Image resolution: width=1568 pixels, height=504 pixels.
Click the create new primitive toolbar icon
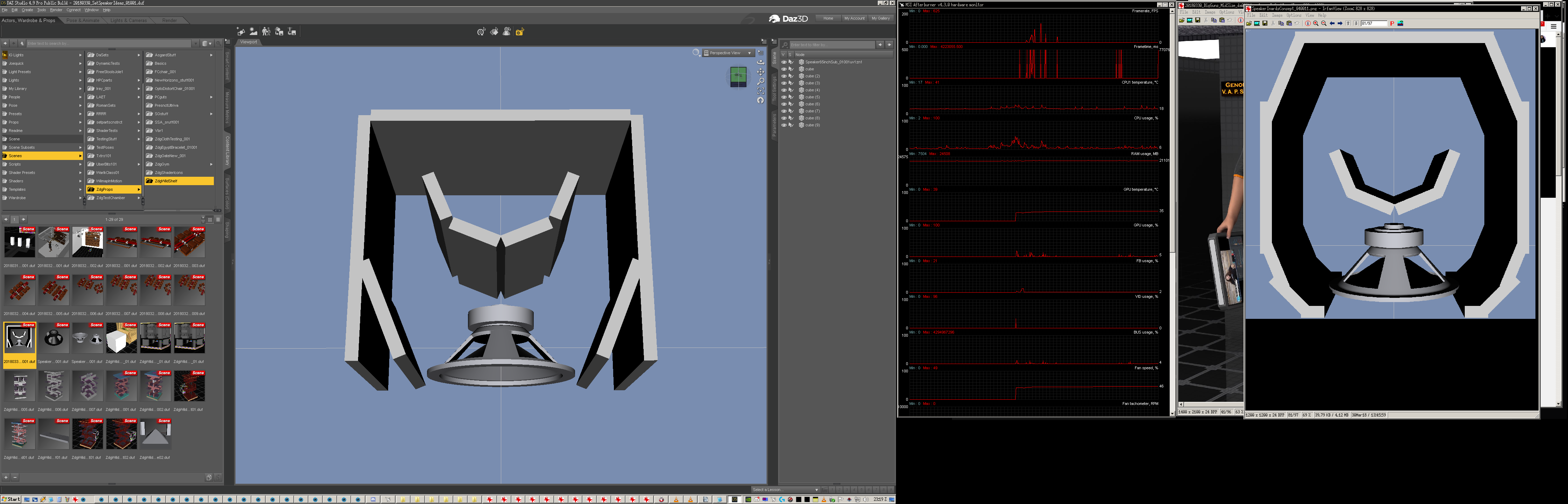[240, 31]
